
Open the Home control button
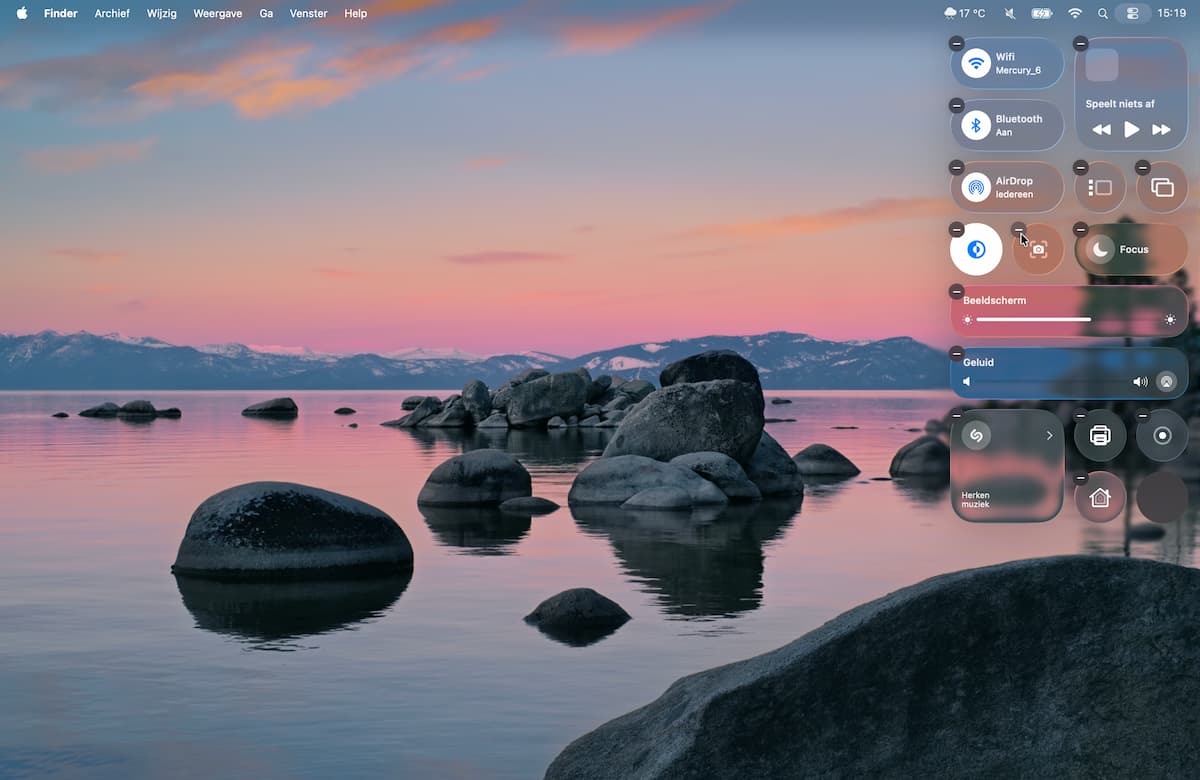1100,498
